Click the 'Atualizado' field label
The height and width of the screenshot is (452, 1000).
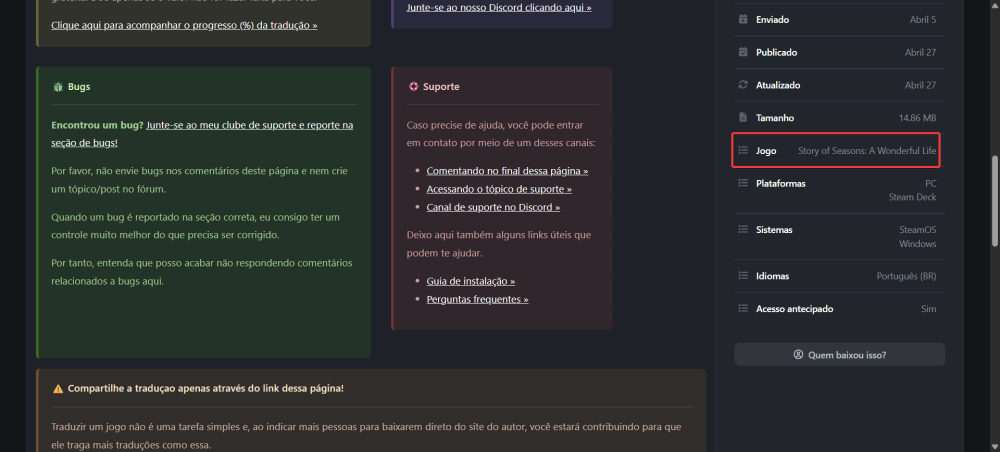[x=778, y=85]
